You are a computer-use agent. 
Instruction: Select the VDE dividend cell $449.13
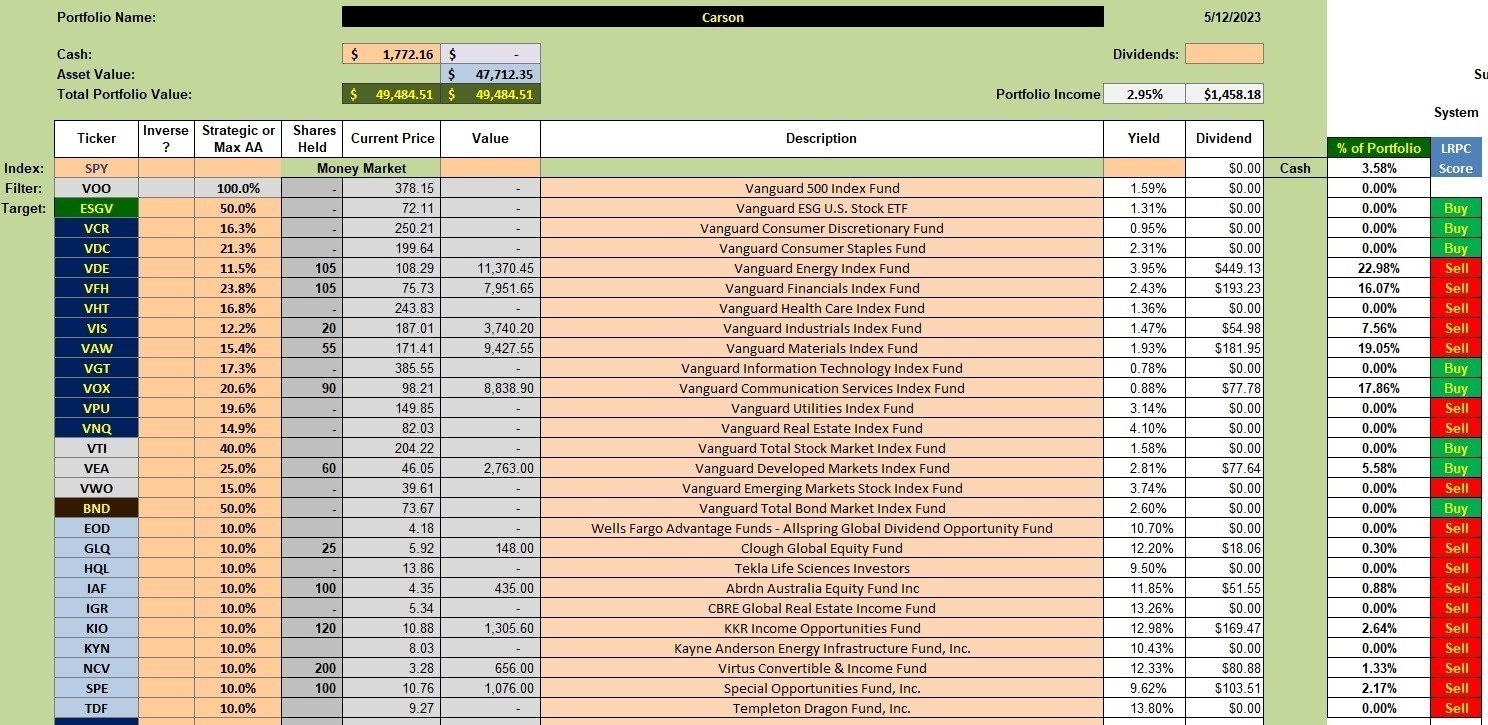[1224, 268]
